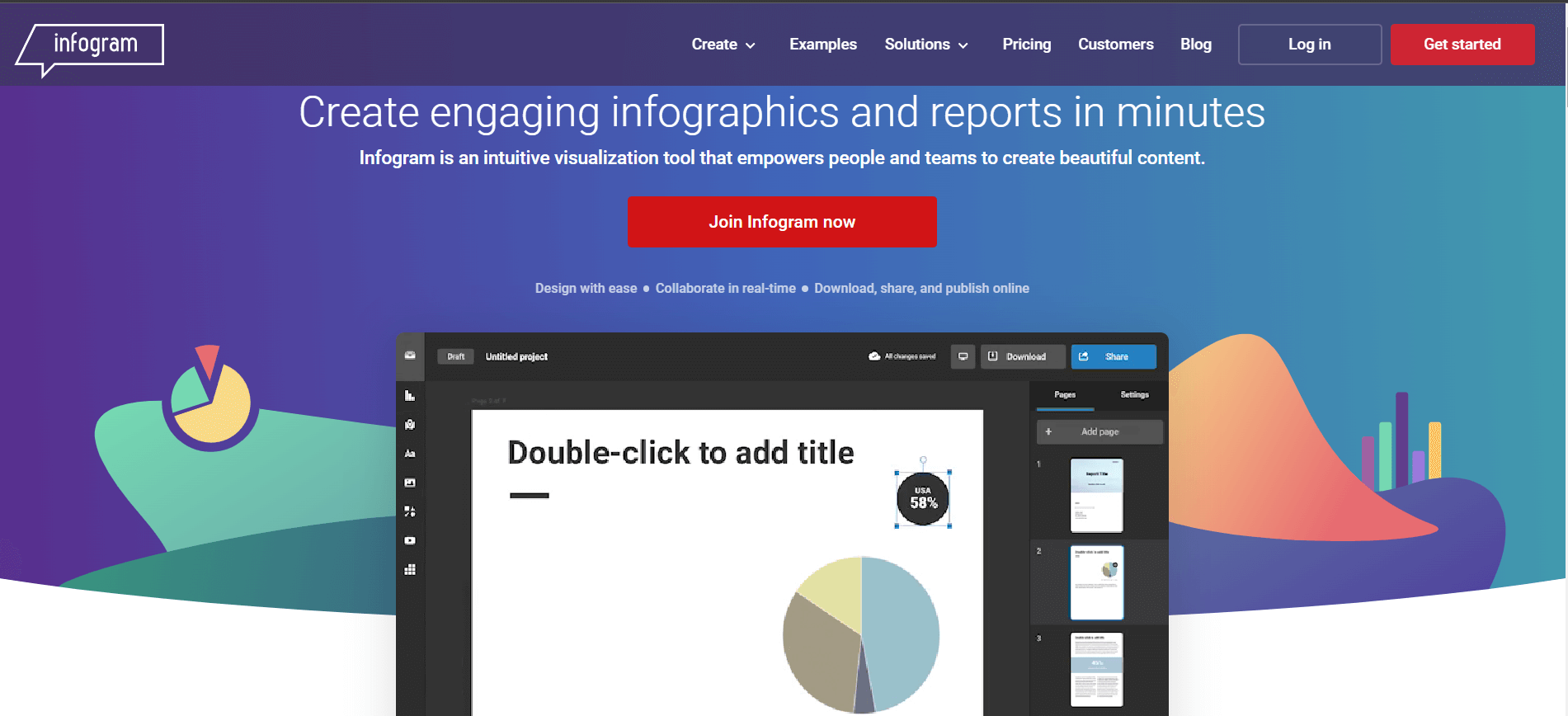
Task: Click the 'Double-click to add title' heading
Action: pos(680,453)
